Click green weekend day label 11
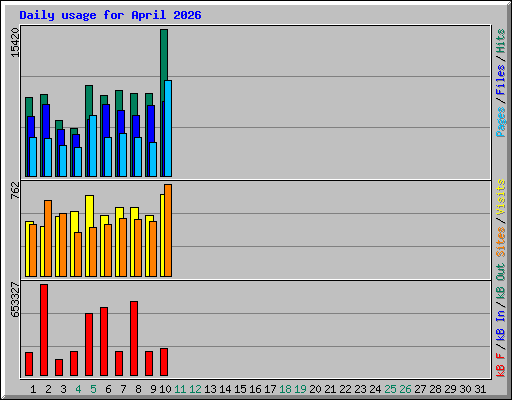512x400 pixels. click(x=180, y=389)
